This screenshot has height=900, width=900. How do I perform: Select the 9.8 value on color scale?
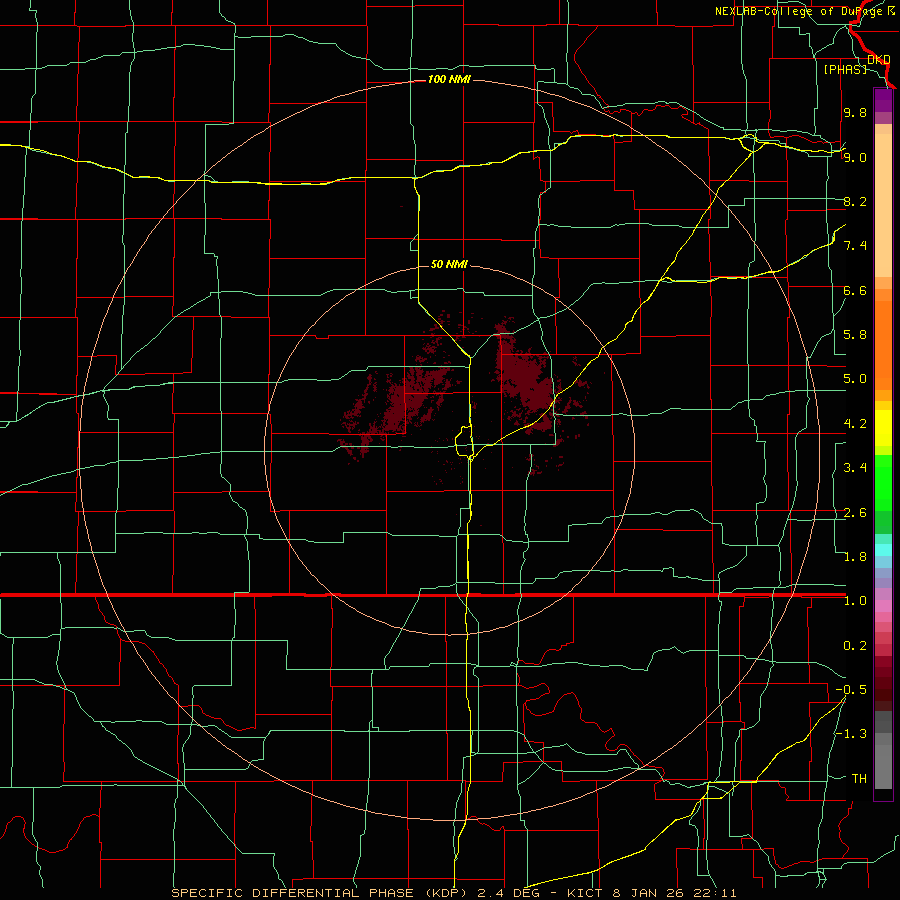pos(855,112)
